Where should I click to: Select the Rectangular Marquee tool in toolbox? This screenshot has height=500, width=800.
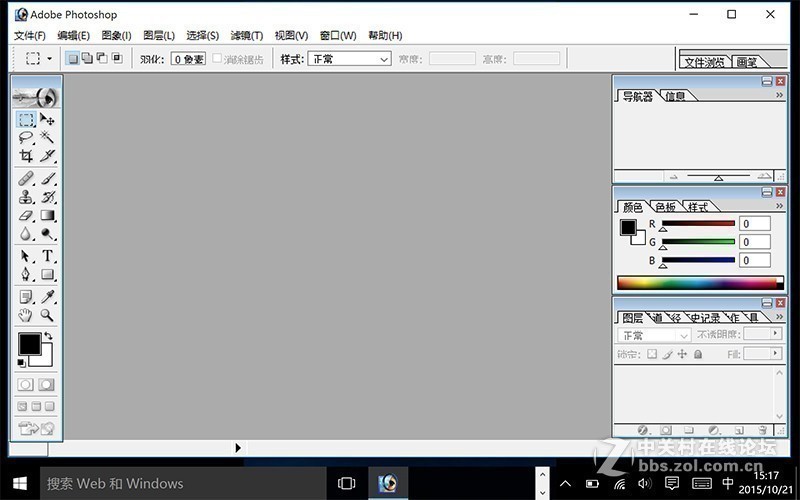click(x=26, y=119)
